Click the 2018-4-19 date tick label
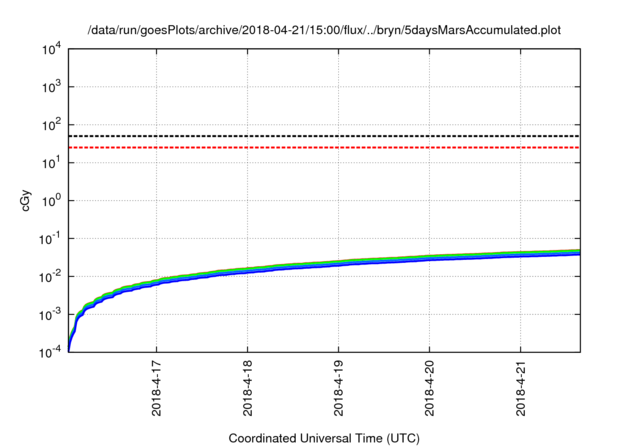 click(x=339, y=390)
